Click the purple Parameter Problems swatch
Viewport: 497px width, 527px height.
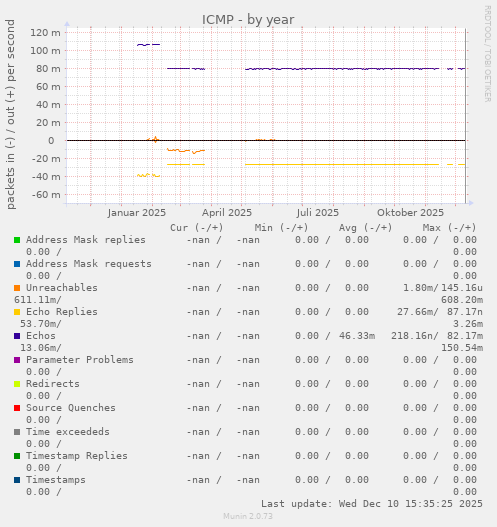(17, 360)
